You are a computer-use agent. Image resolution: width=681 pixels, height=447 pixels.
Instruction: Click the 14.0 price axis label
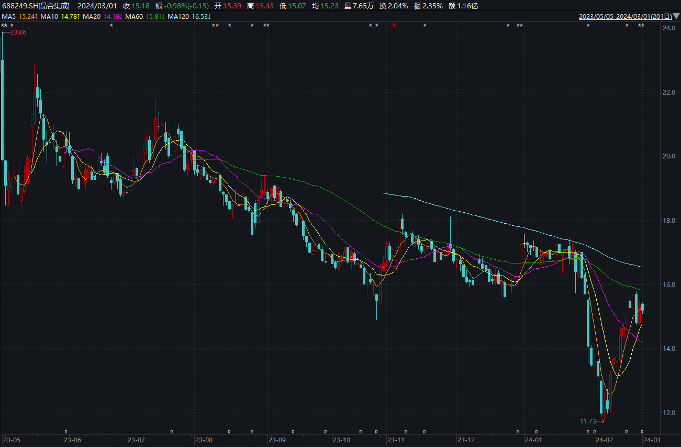(x=668, y=348)
